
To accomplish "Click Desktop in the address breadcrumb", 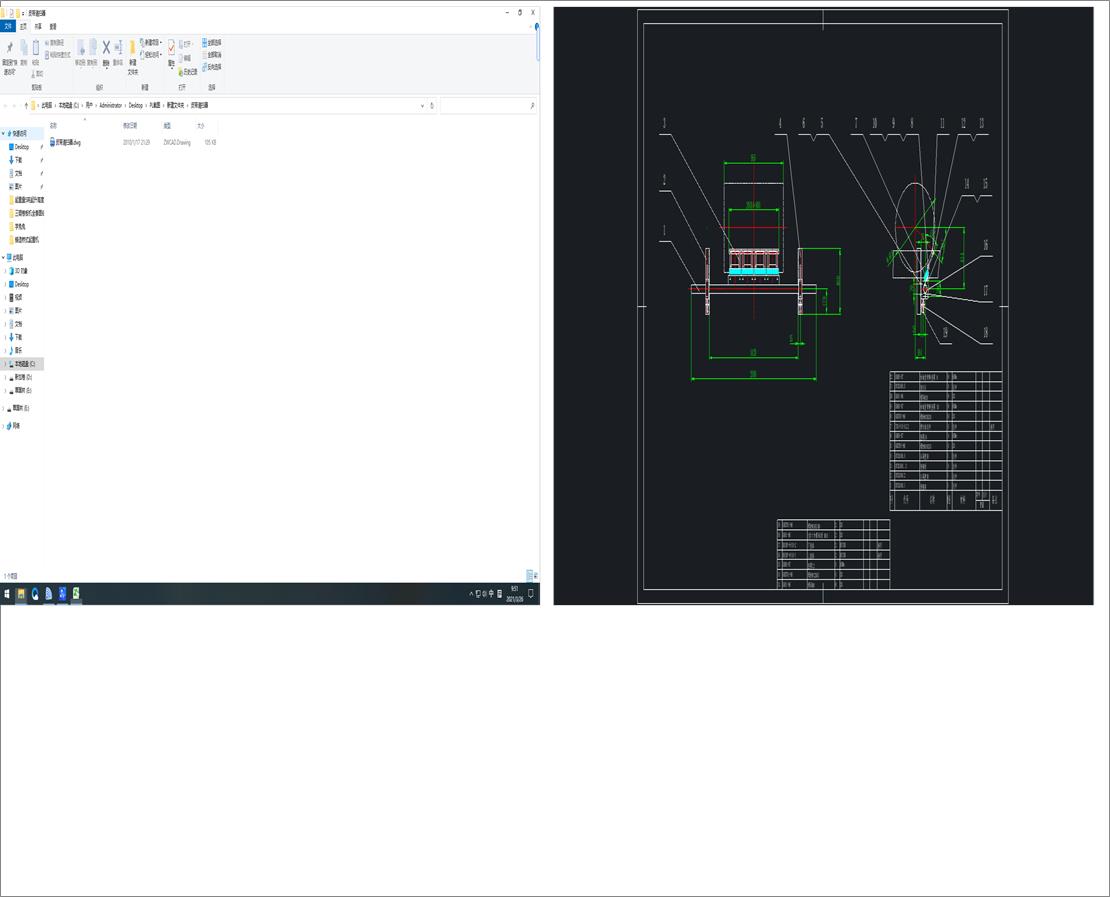I will (x=135, y=105).
